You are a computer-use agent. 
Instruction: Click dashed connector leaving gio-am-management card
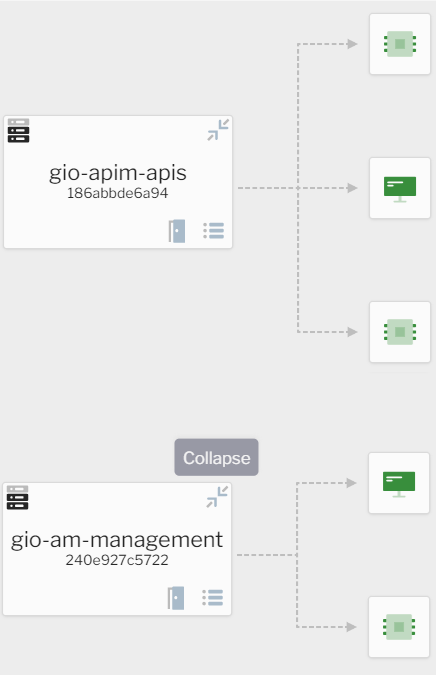266,555
